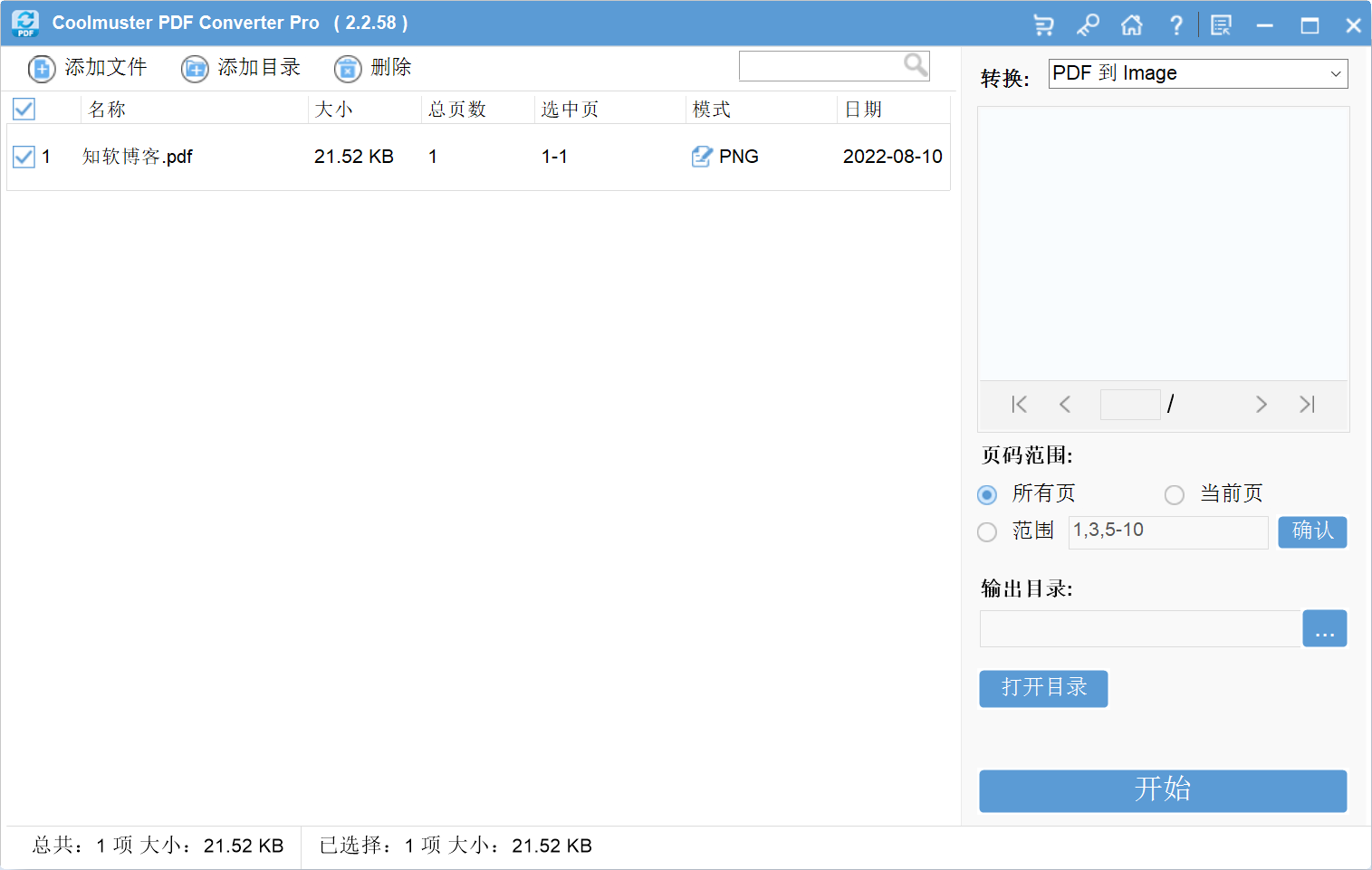
Task: Click the 添加文件 add file button
Action: click(88, 68)
